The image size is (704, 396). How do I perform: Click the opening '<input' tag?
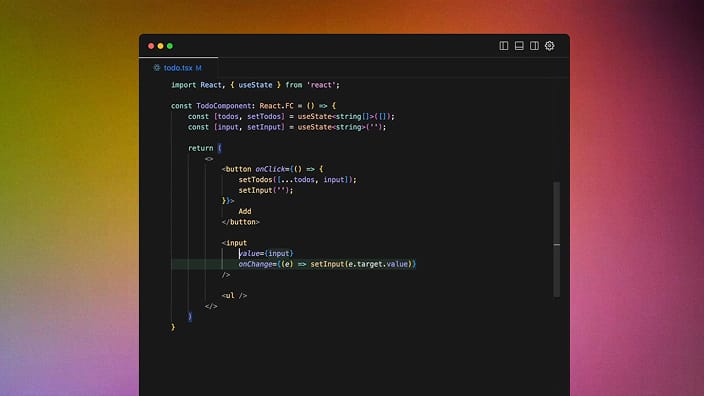pos(234,243)
